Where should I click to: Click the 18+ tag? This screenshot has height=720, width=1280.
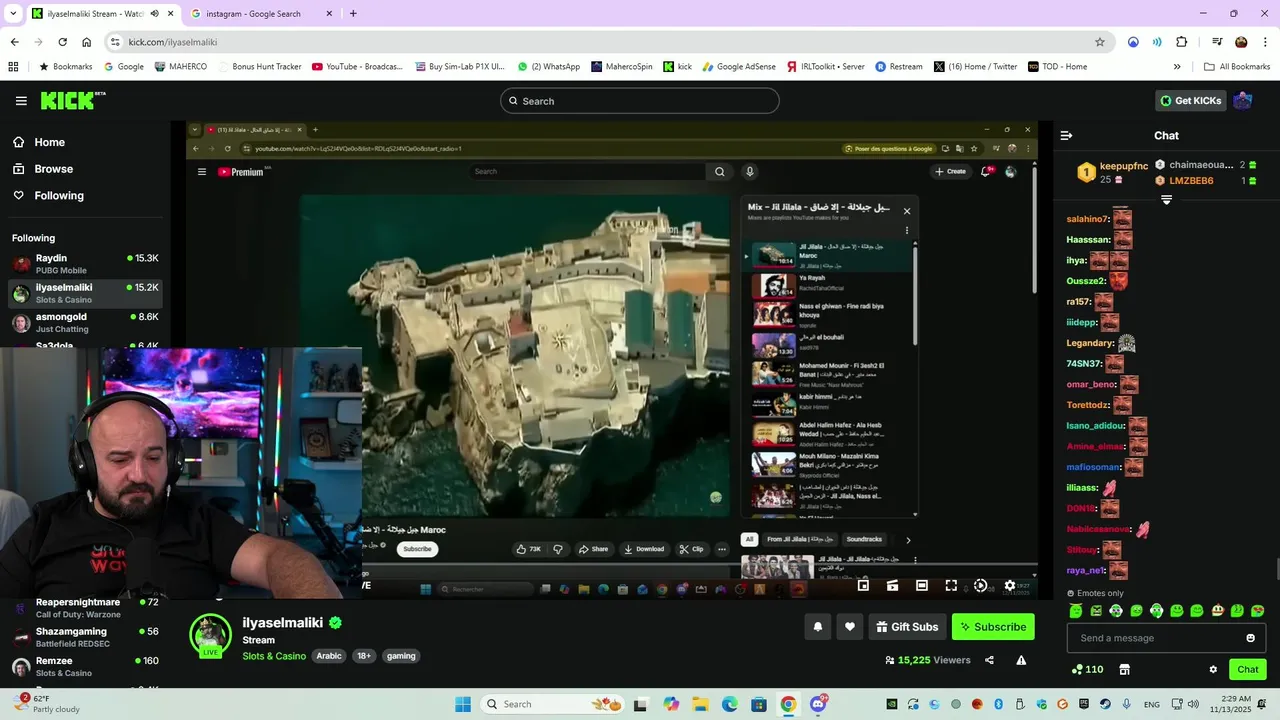pos(364,656)
